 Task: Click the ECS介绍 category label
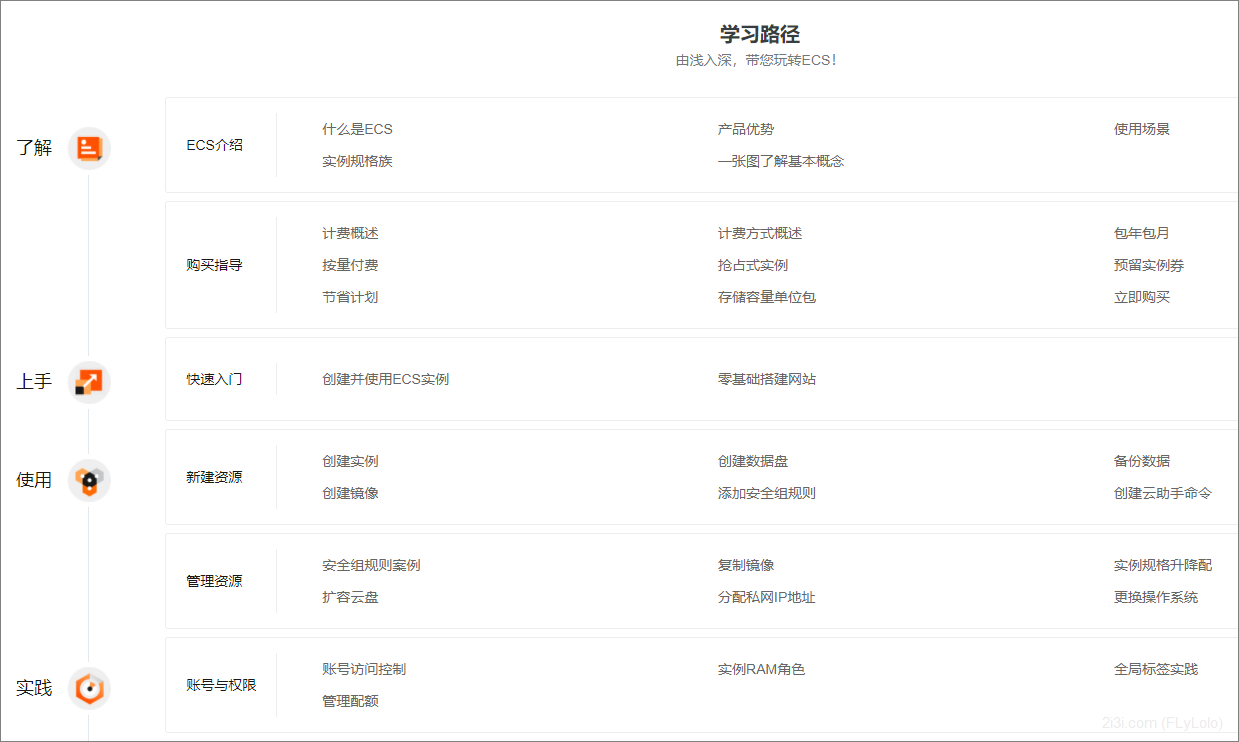[x=214, y=145]
